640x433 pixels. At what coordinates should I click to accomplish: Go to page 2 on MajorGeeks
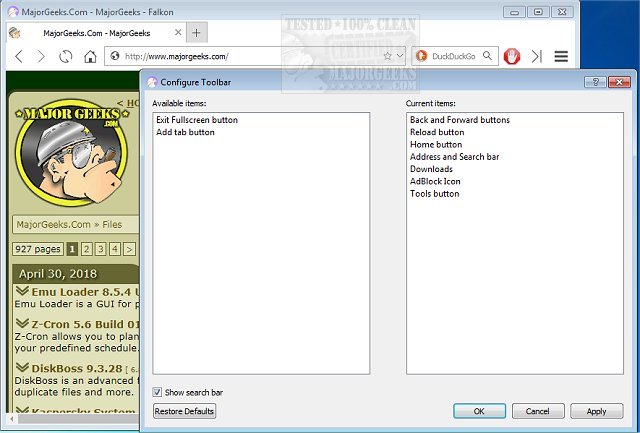(x=86, y=249)
